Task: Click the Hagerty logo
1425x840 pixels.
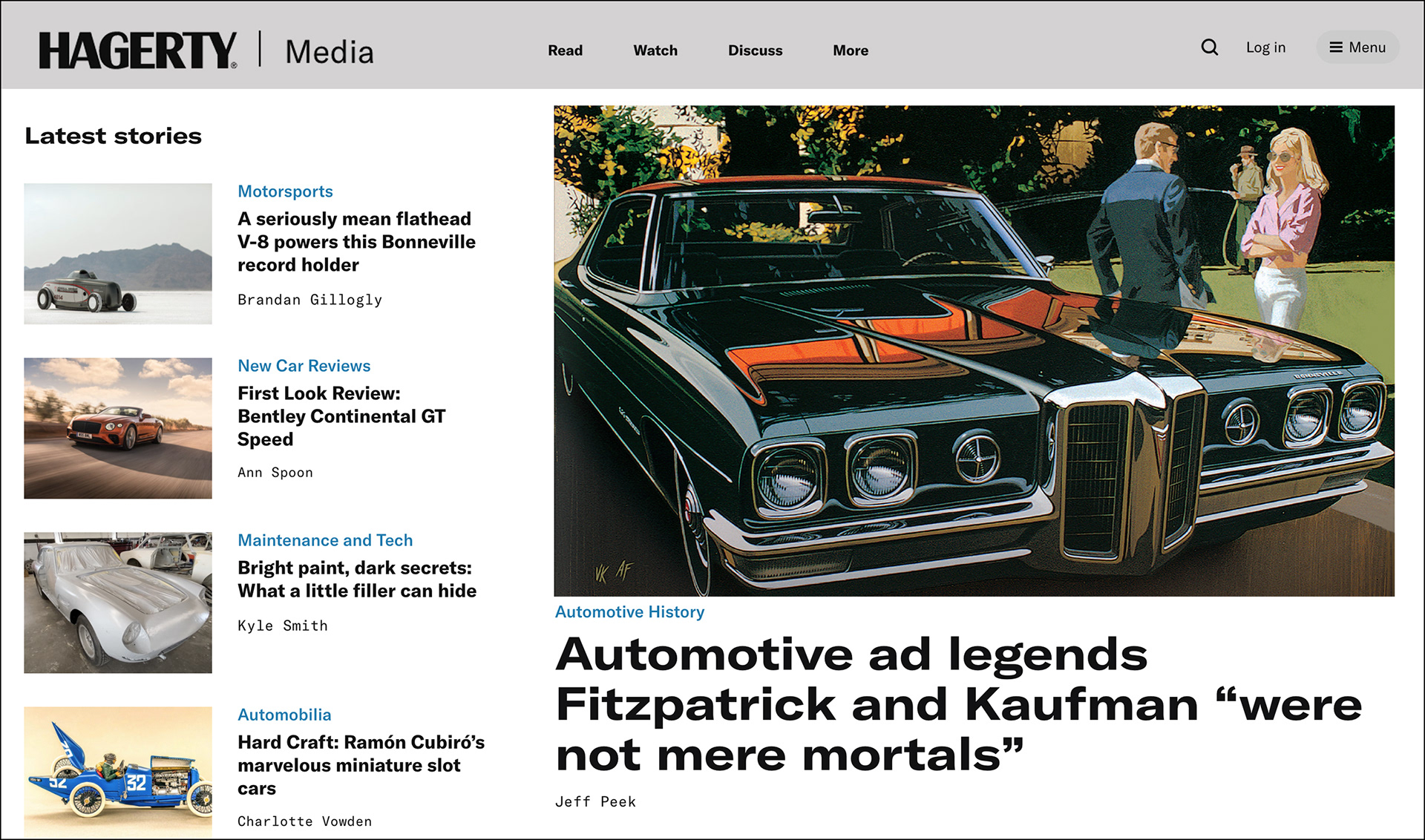Action: tap(139, 50)
